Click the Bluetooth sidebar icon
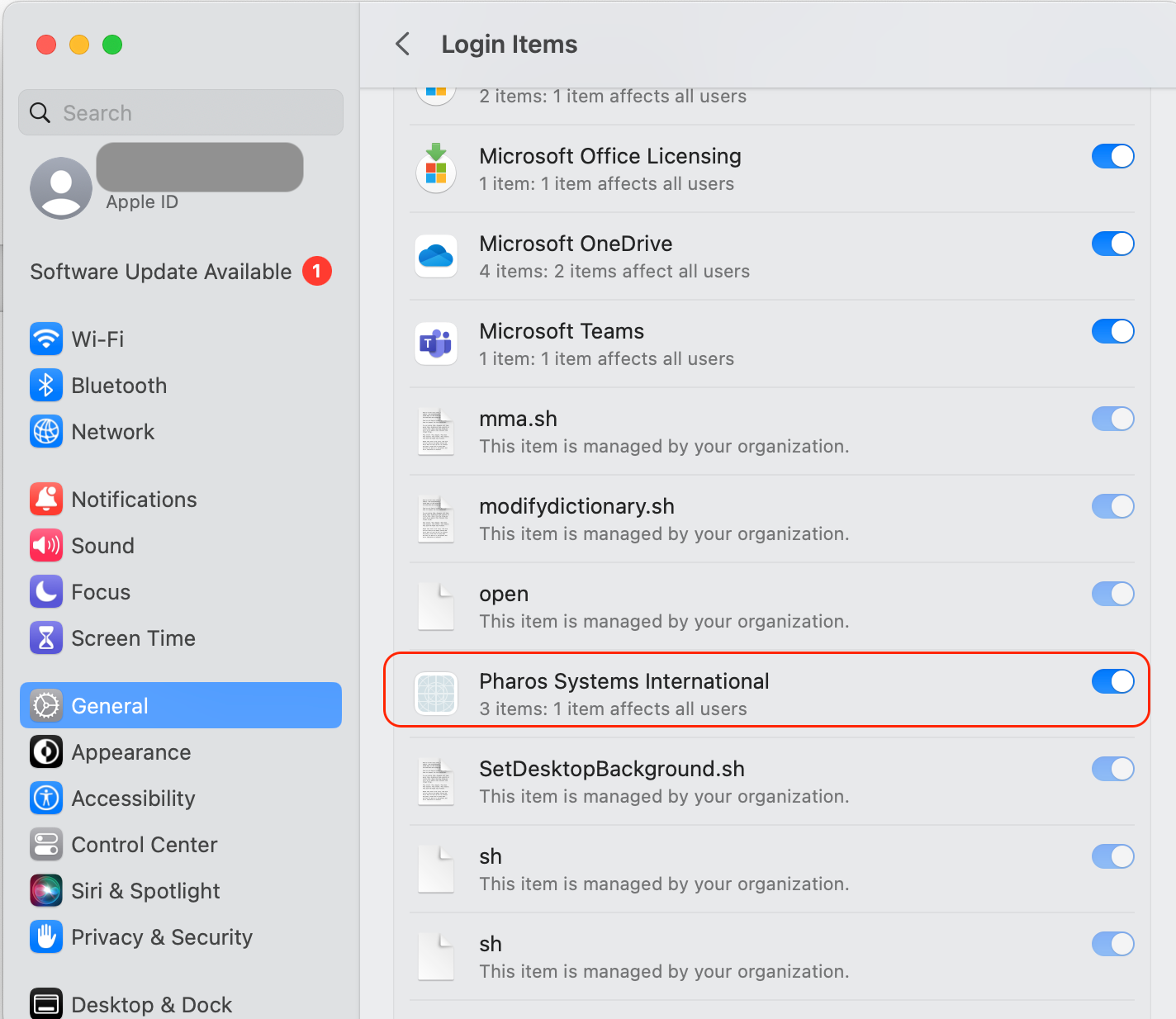The image size is (1176, 1019). (x=46, y=385)
